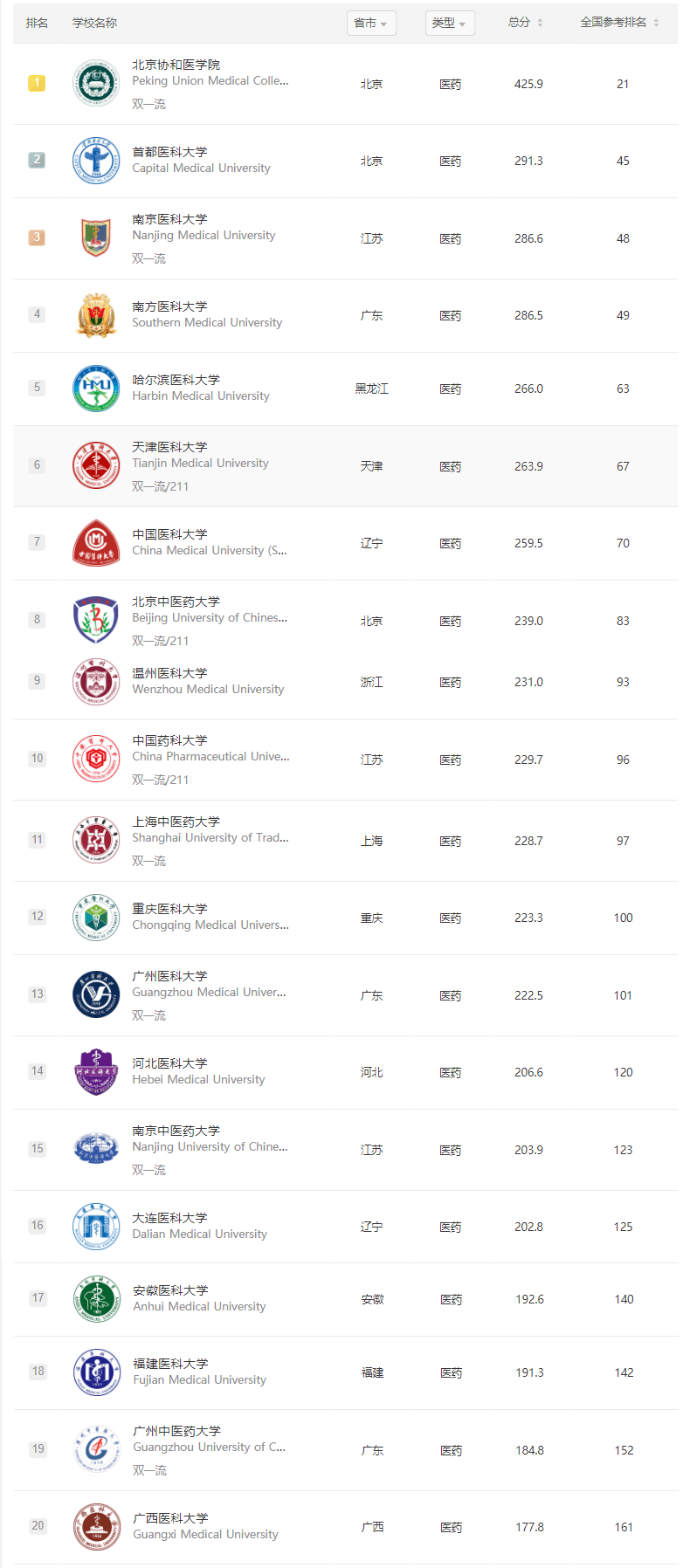Click the Capital Medical University emblem

[x=96, y=161]
